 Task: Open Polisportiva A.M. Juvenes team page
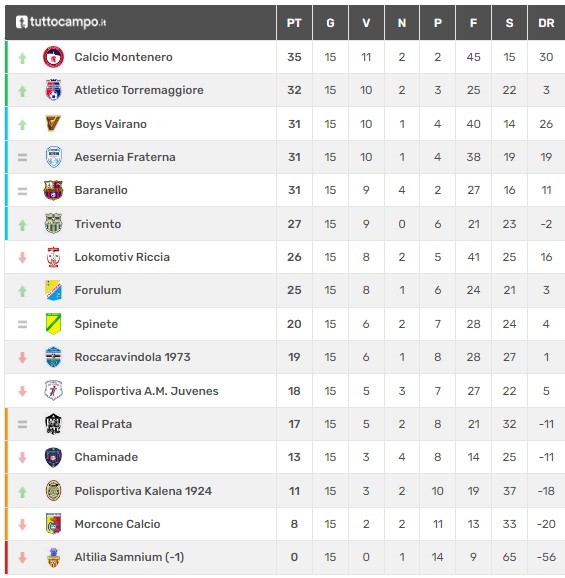coord(146,391)
